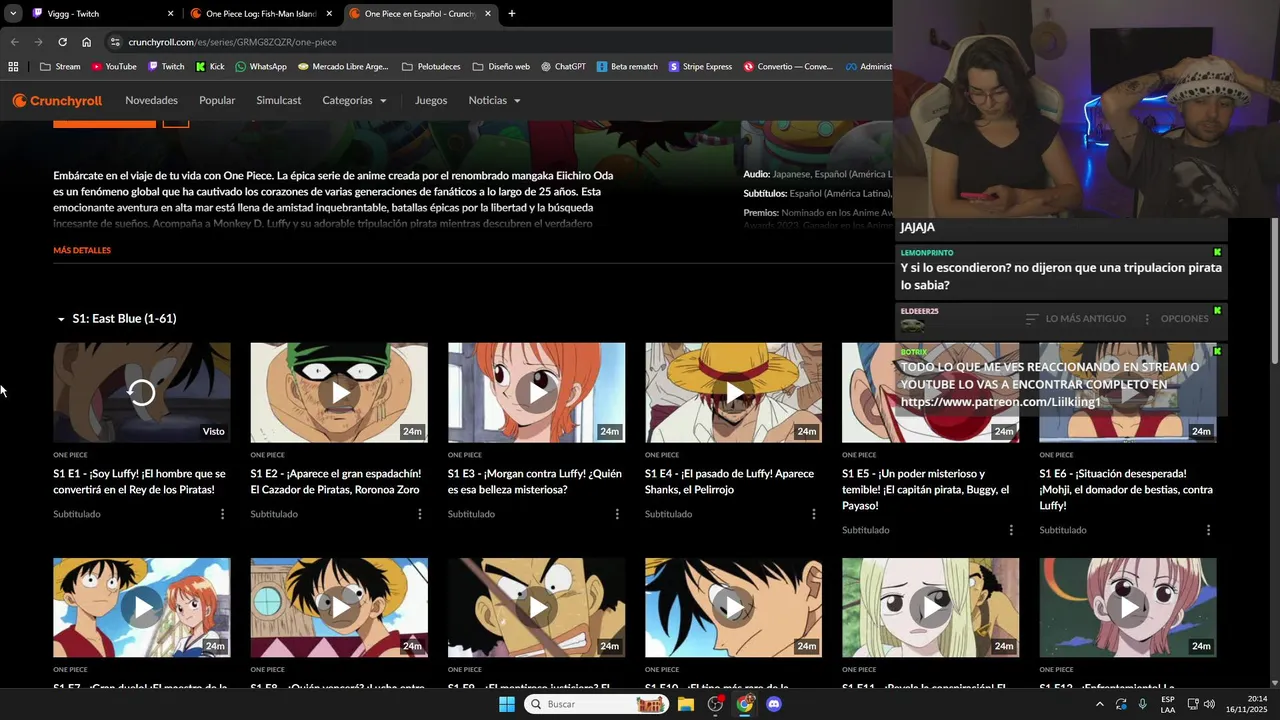Open the Stream bookmark folder
Image resolution: width=1280 pixels, height=720 pixels.
pyautogui.click(x=60, y=67)
